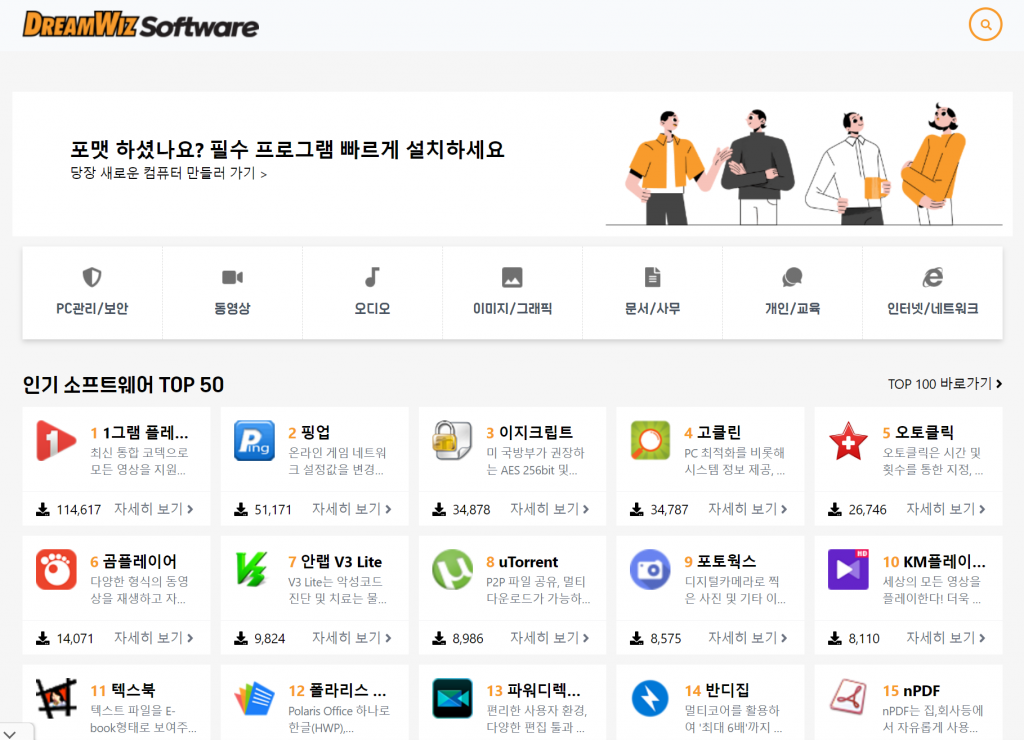Click the 인기 소프트웨어 TOP 50 heading
The image size is (1024, 740).
[x=123, y=385]
